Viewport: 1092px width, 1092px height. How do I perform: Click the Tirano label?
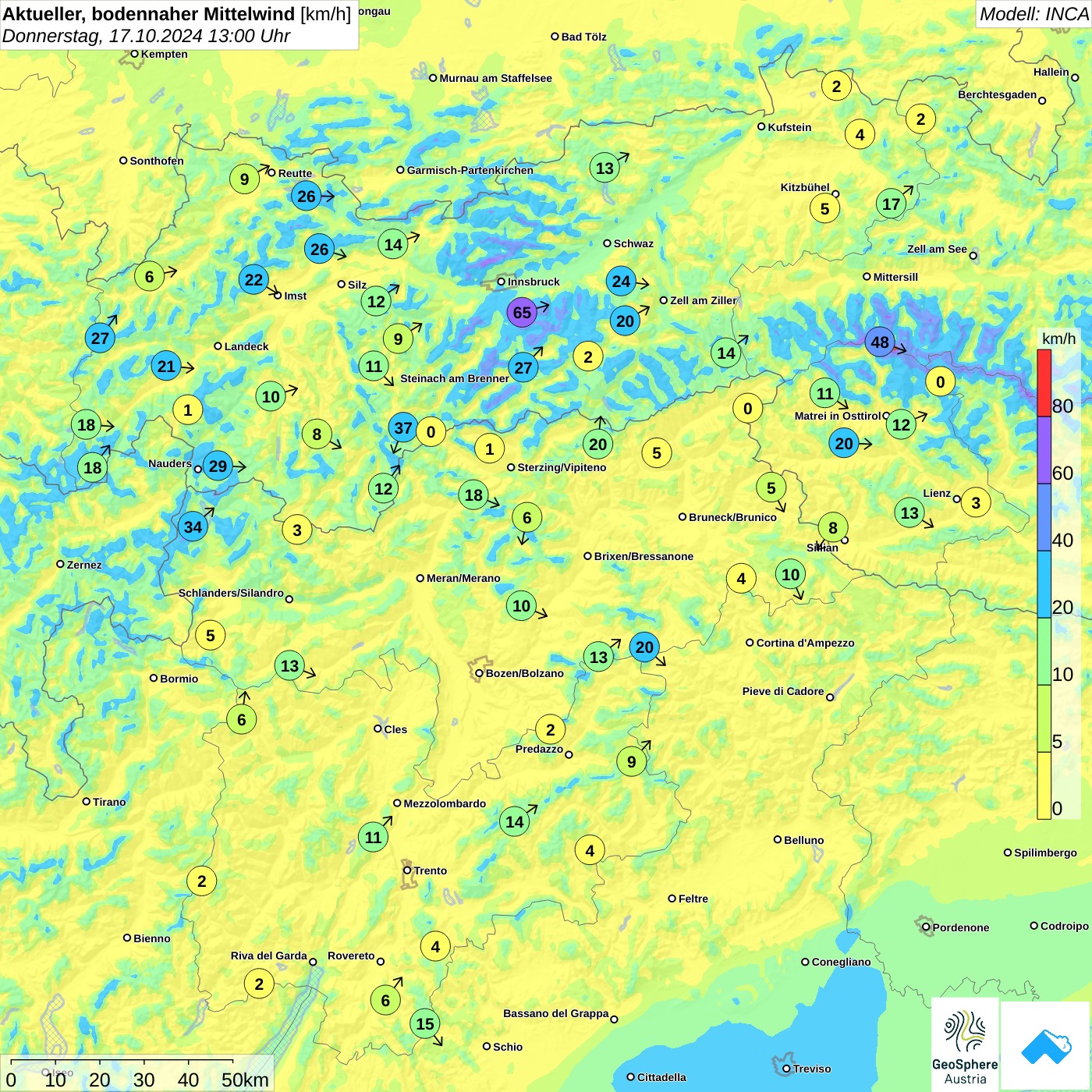[108, 802]
